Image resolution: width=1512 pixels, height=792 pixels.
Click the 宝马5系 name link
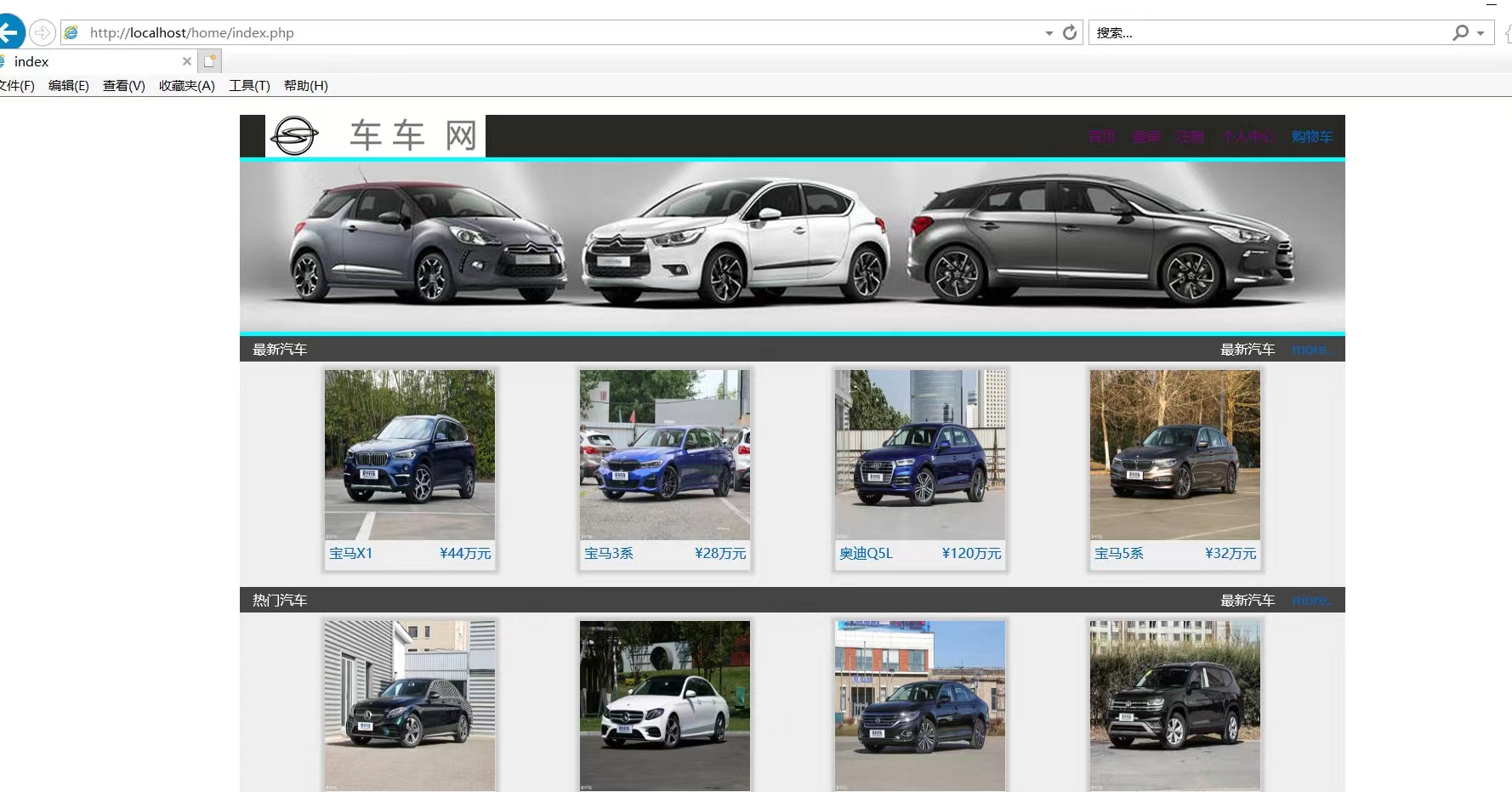coord(1119,554)
